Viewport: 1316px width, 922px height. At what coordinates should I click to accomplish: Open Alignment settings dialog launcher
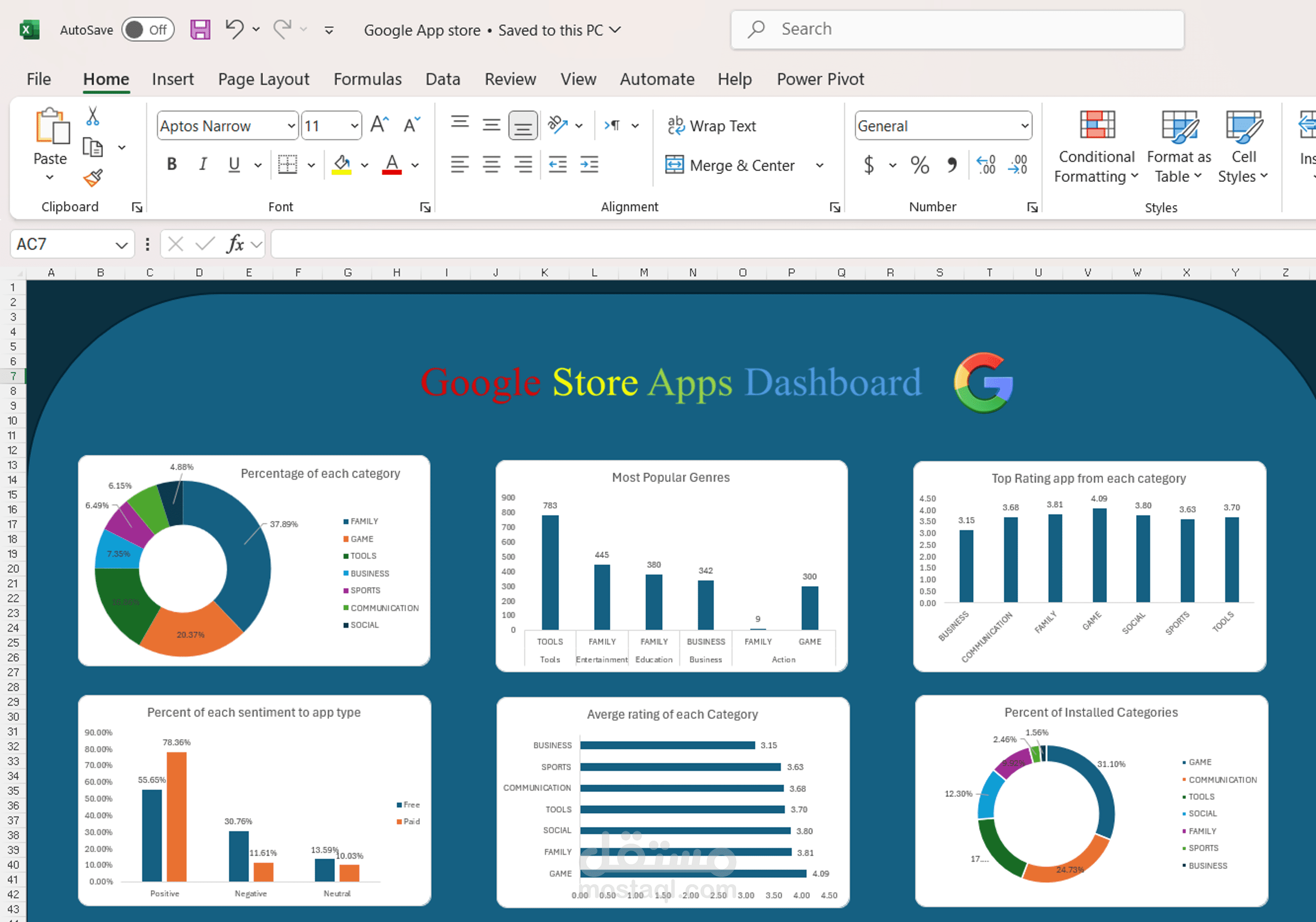[x=835, y=207]
